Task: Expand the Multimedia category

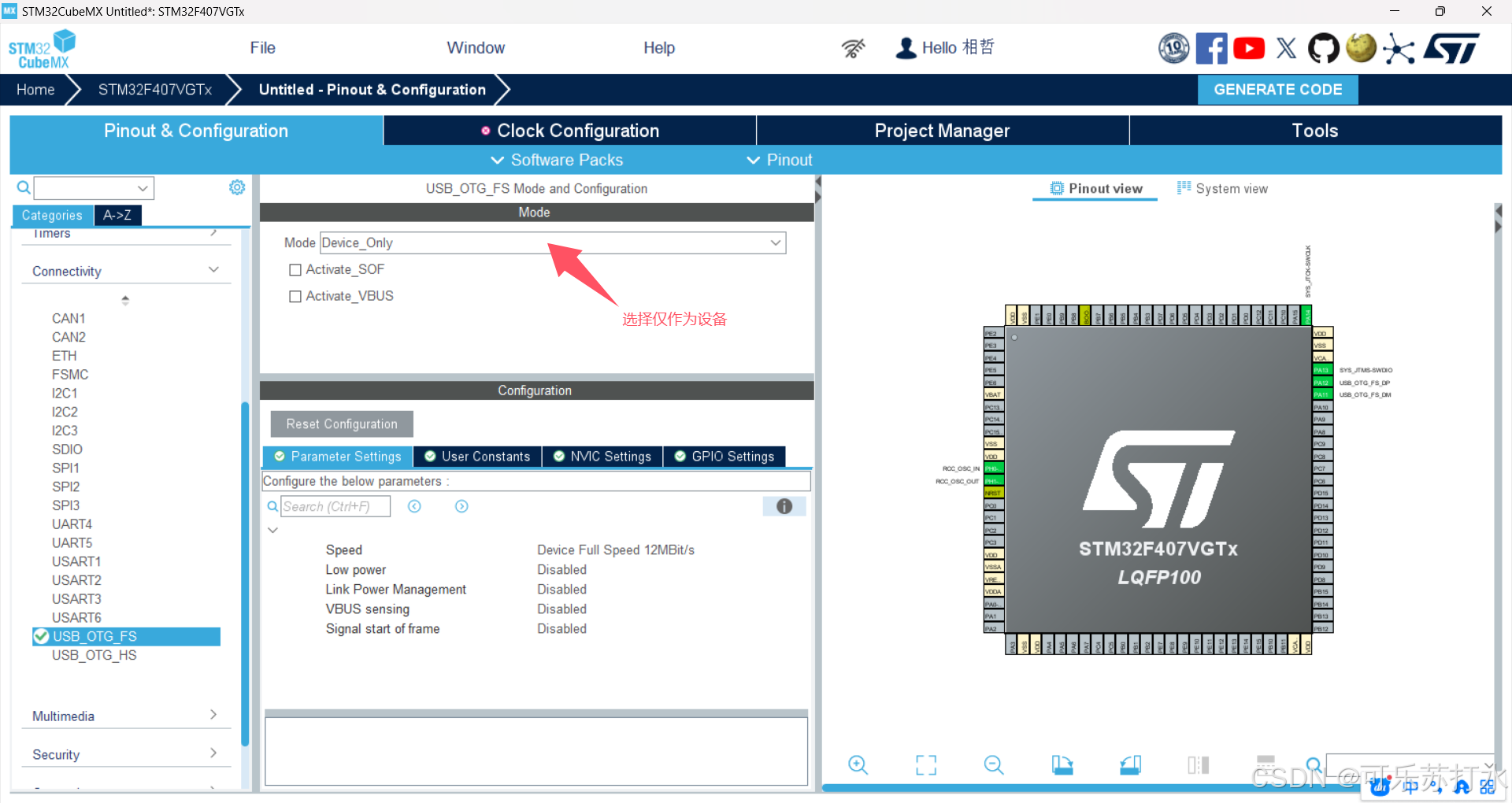Action: coord(213,715)
